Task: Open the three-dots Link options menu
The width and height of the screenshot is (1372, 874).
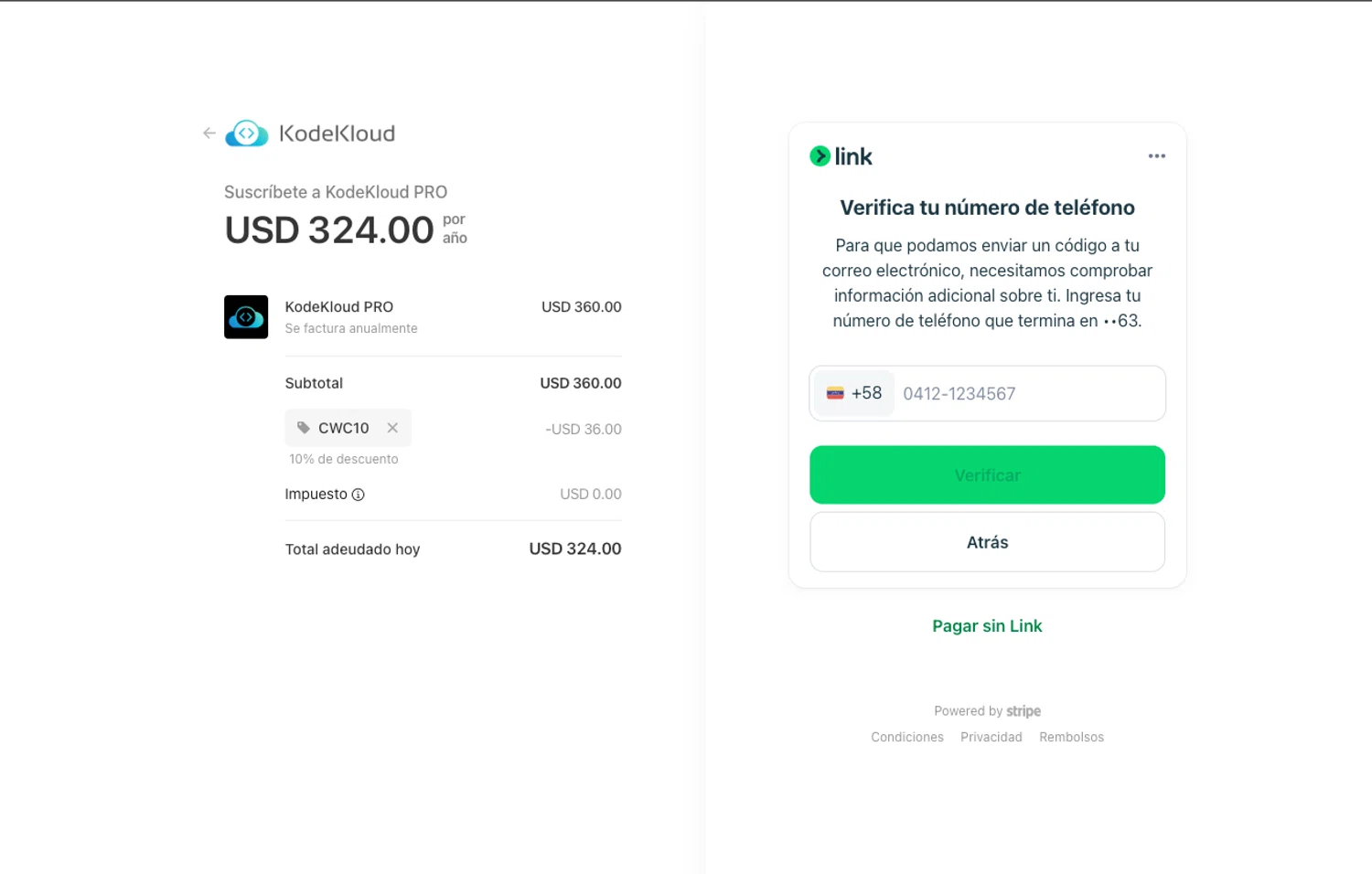Action: 1156,156
